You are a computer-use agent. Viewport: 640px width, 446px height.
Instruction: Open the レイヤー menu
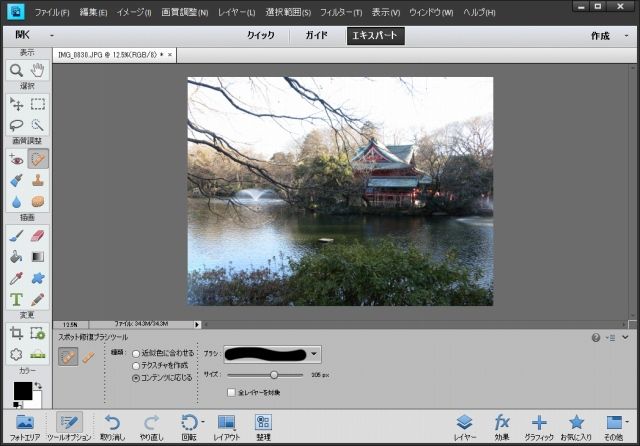tap(237, 13)
